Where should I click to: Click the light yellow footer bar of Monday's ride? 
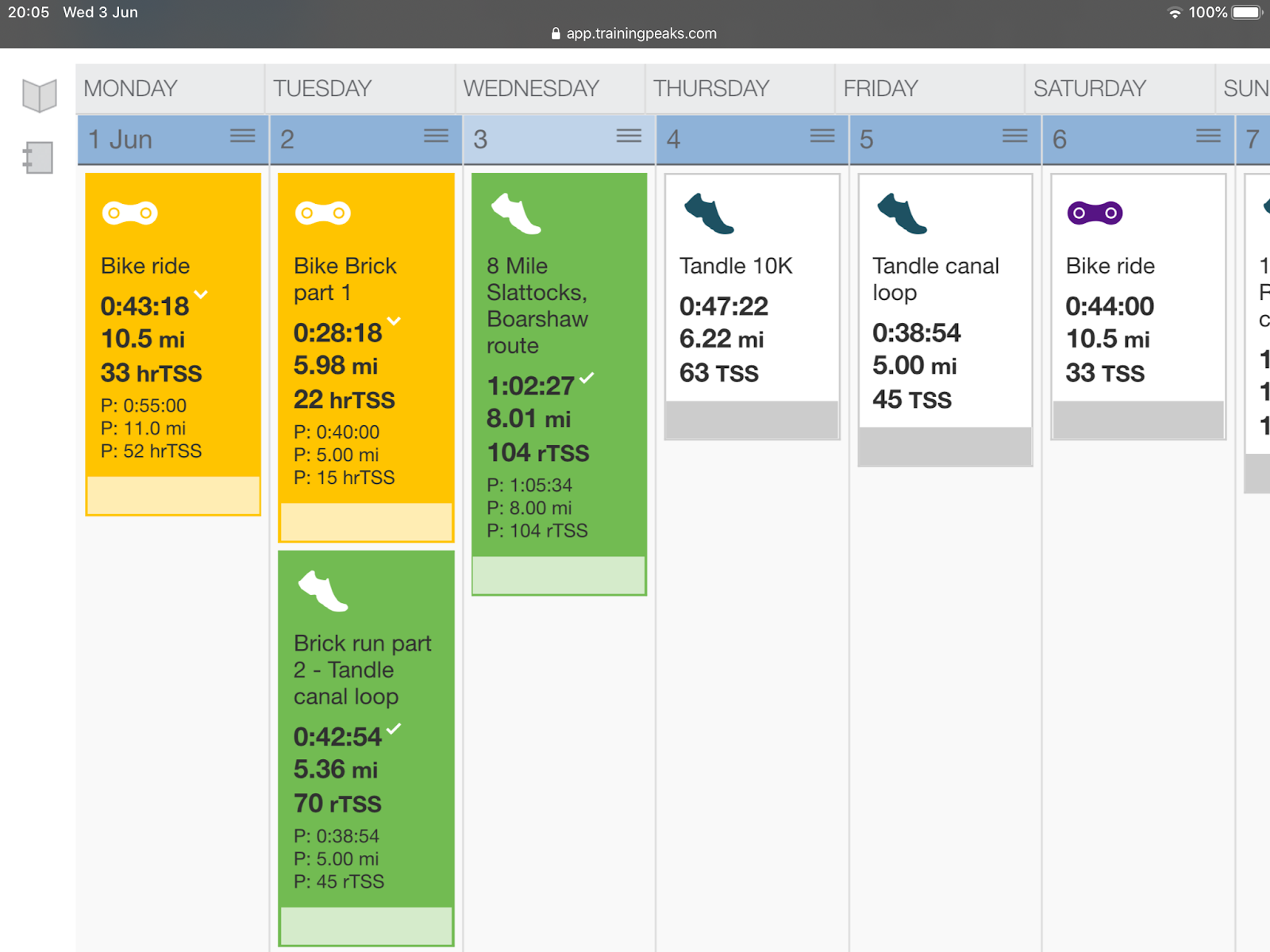click(173, 496)
